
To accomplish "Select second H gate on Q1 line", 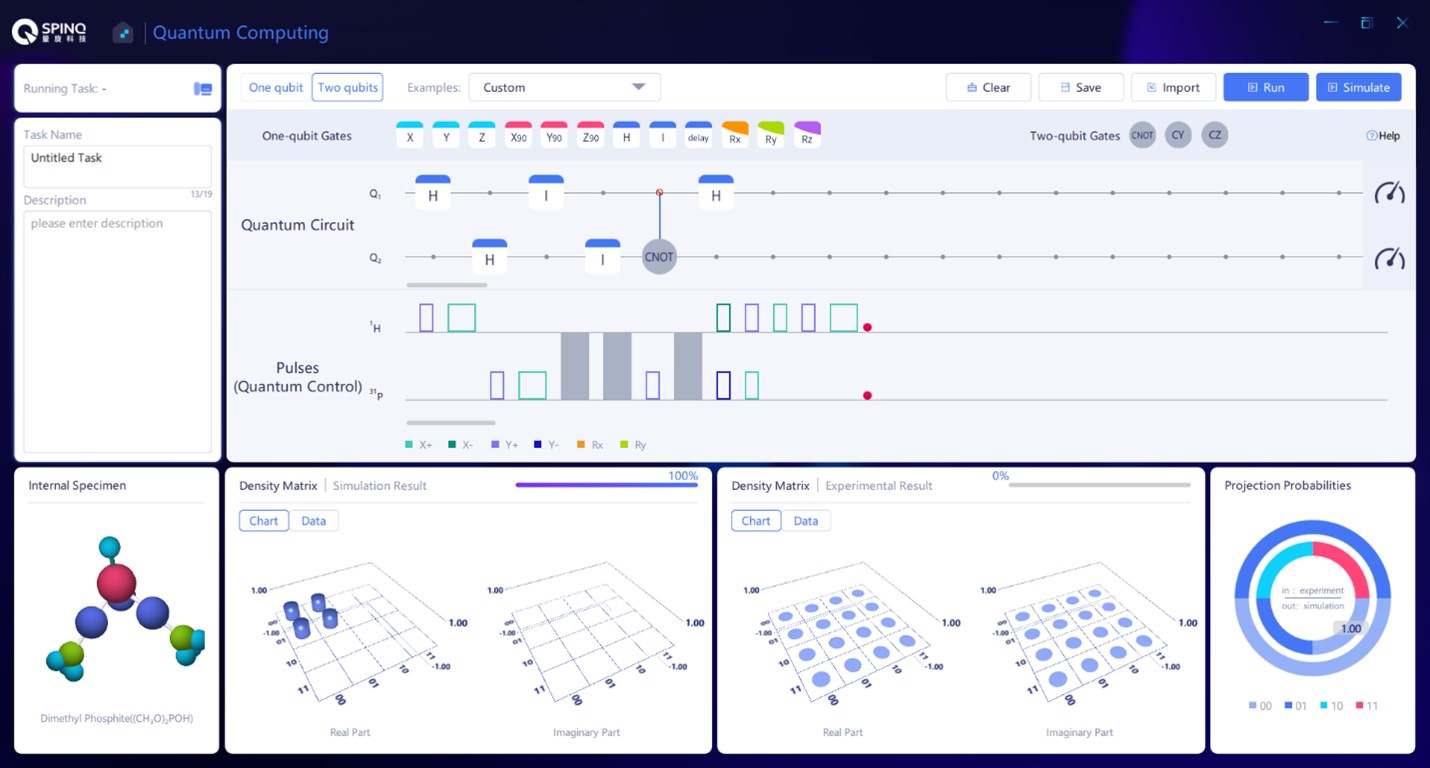I will tap(716, 193).
